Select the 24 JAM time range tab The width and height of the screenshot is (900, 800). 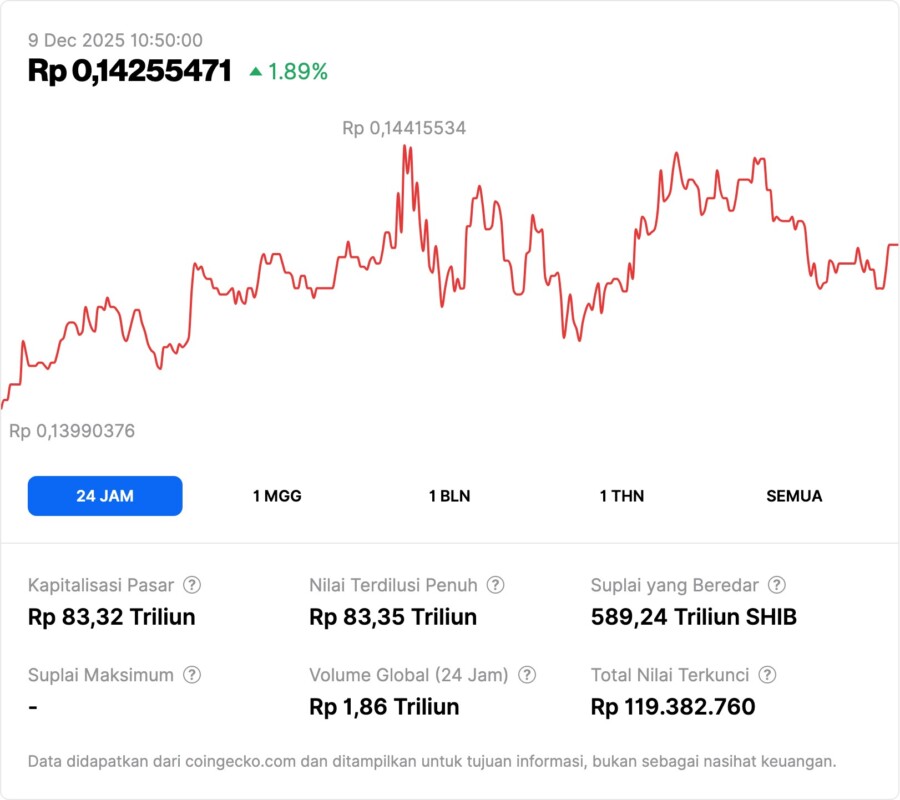(x=105, y=496)
